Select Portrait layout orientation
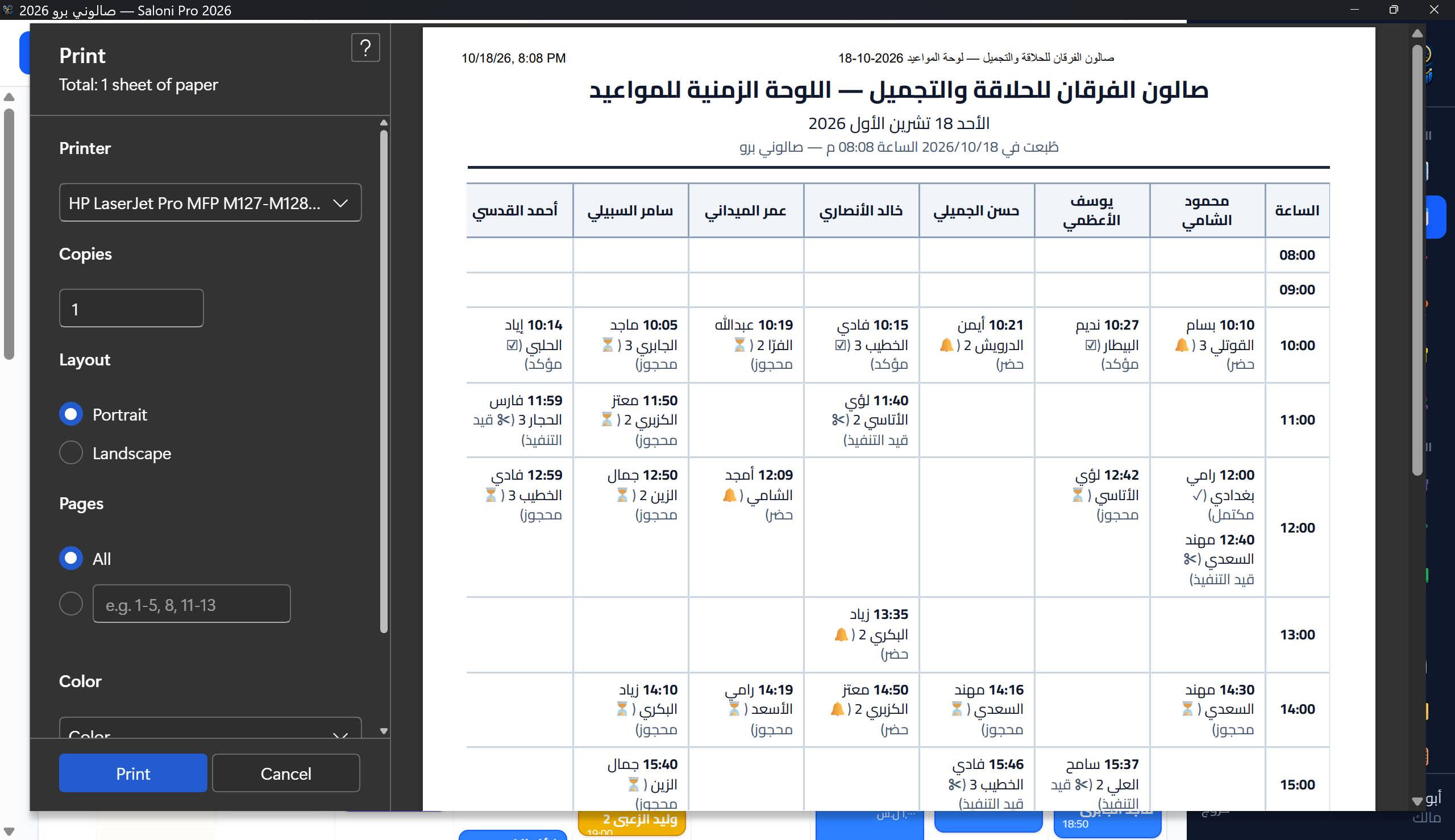1455x840 pixels. (71, 414)
